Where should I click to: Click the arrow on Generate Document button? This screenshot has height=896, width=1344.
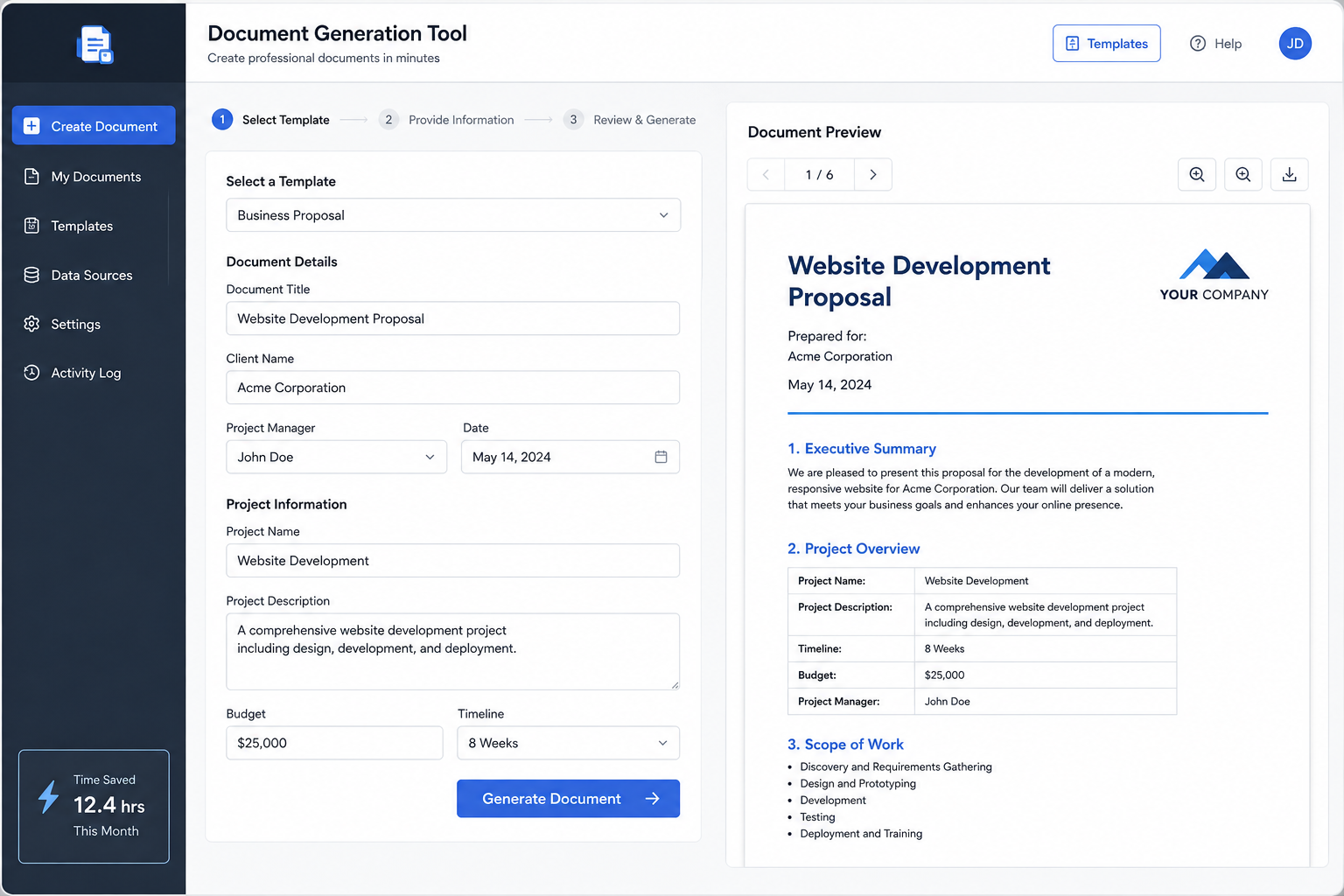pos(652,799)
